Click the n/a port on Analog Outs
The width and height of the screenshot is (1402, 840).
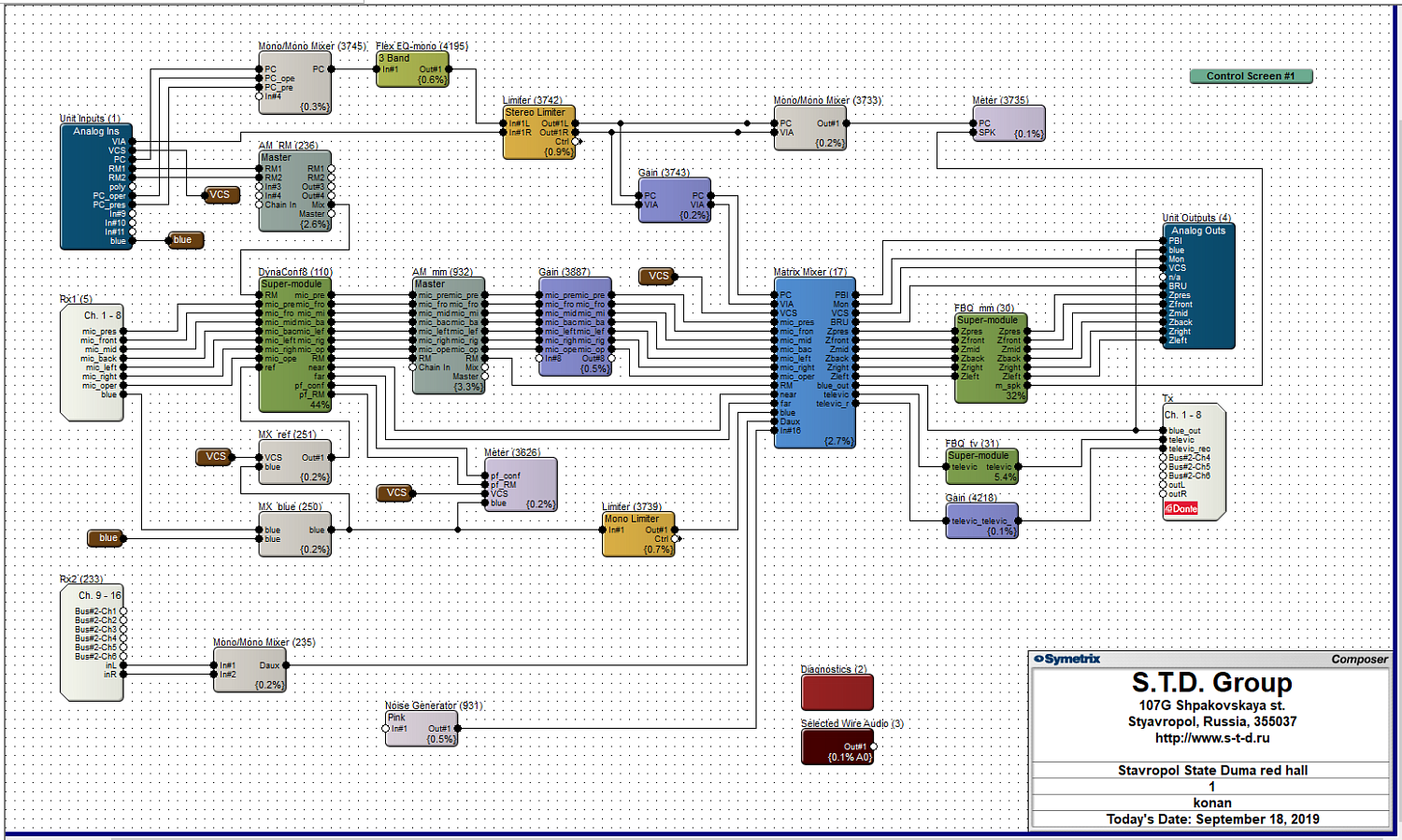coord(1163,278)
